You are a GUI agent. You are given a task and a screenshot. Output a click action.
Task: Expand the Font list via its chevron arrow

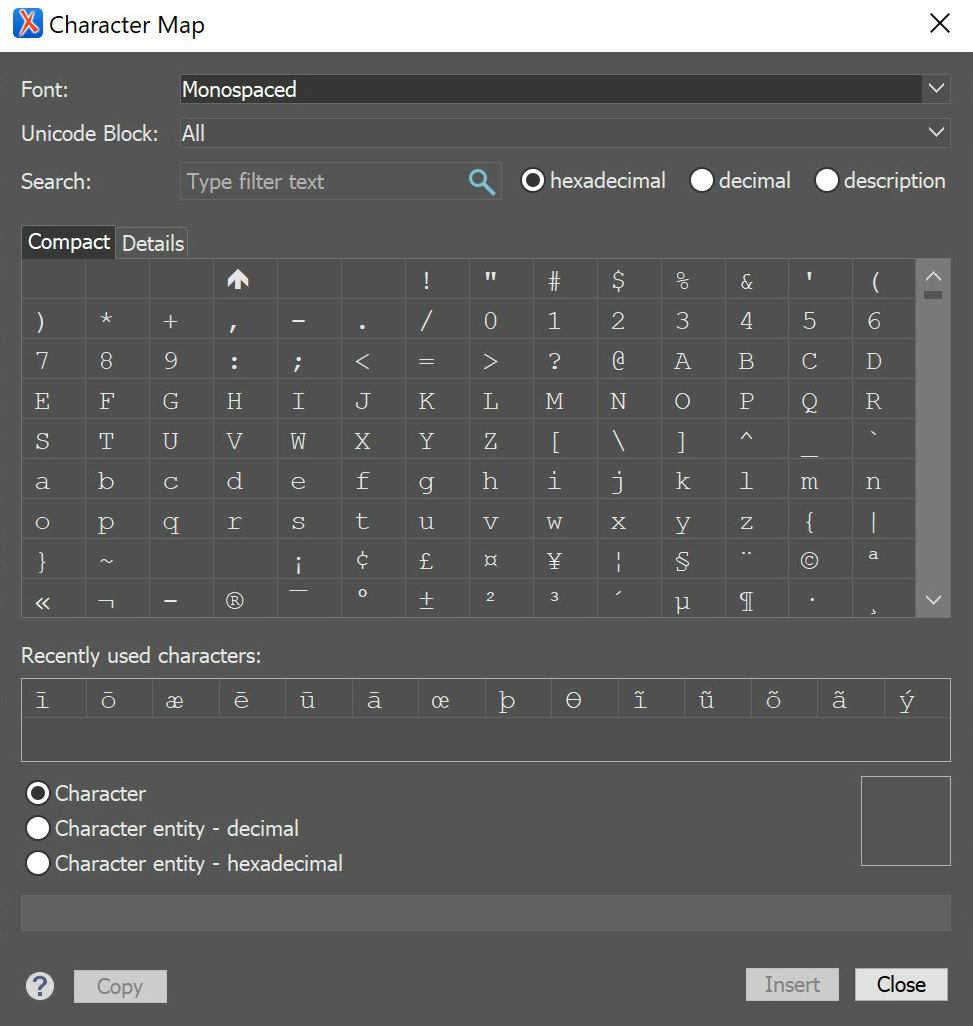coord(936,89)
